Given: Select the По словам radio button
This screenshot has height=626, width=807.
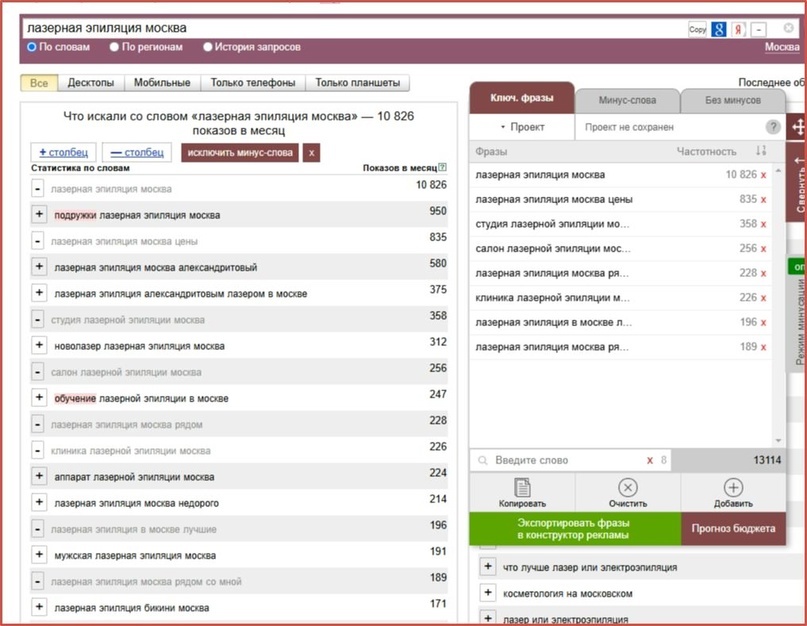Looking at the screenshot, I should tap(32, 47).
